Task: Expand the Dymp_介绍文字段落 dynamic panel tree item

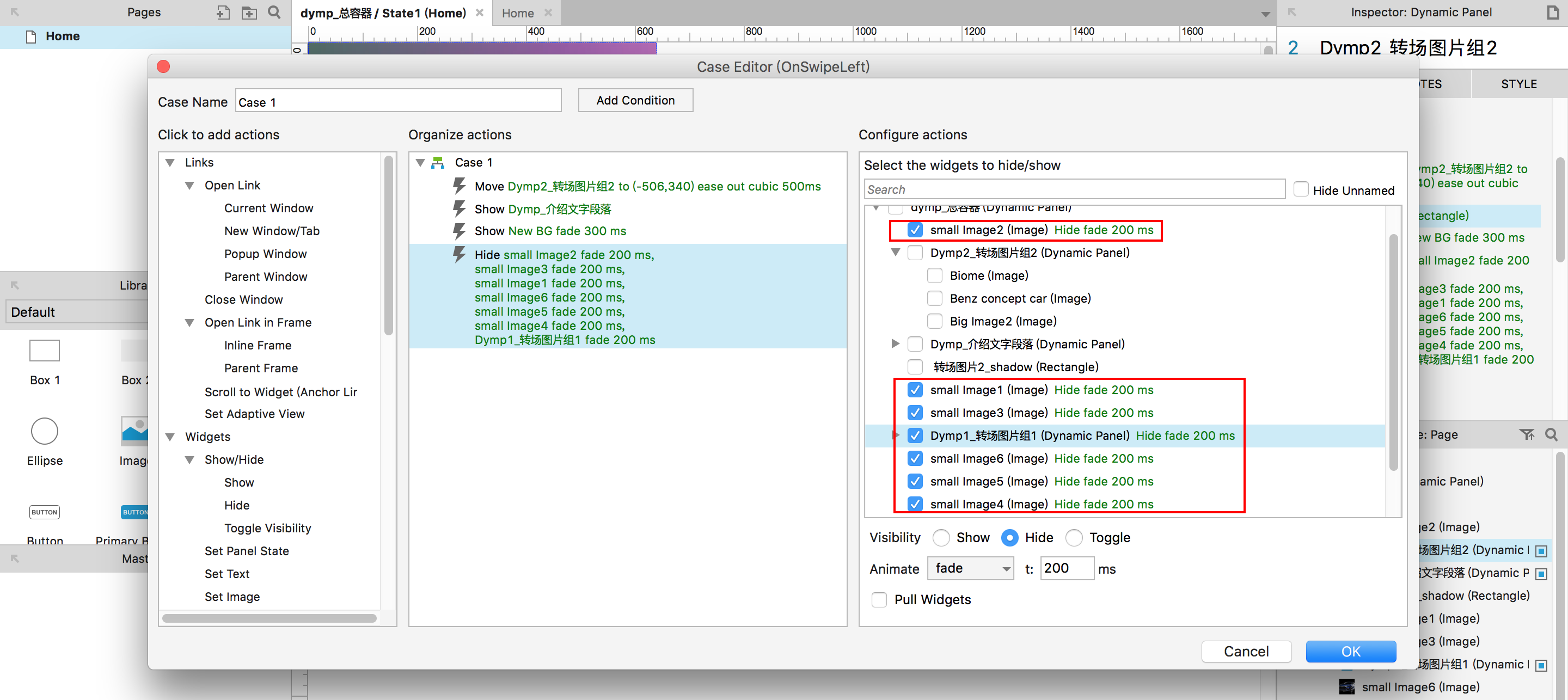Action: tap(895, 344)
